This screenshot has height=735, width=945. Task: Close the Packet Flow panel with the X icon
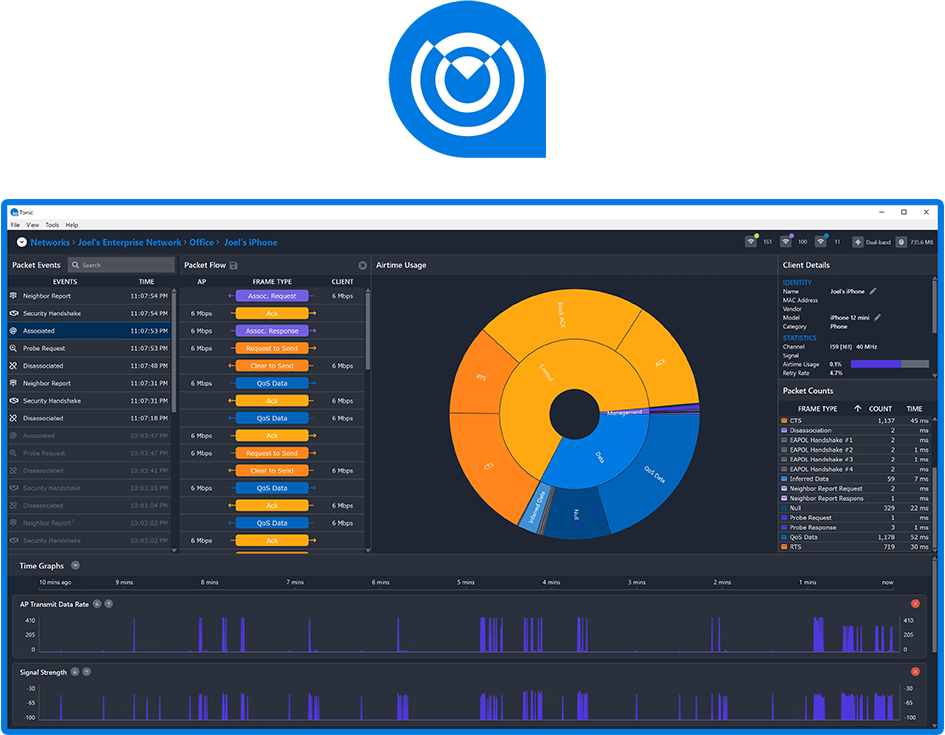pyautogui.click(x=362, y=265)
